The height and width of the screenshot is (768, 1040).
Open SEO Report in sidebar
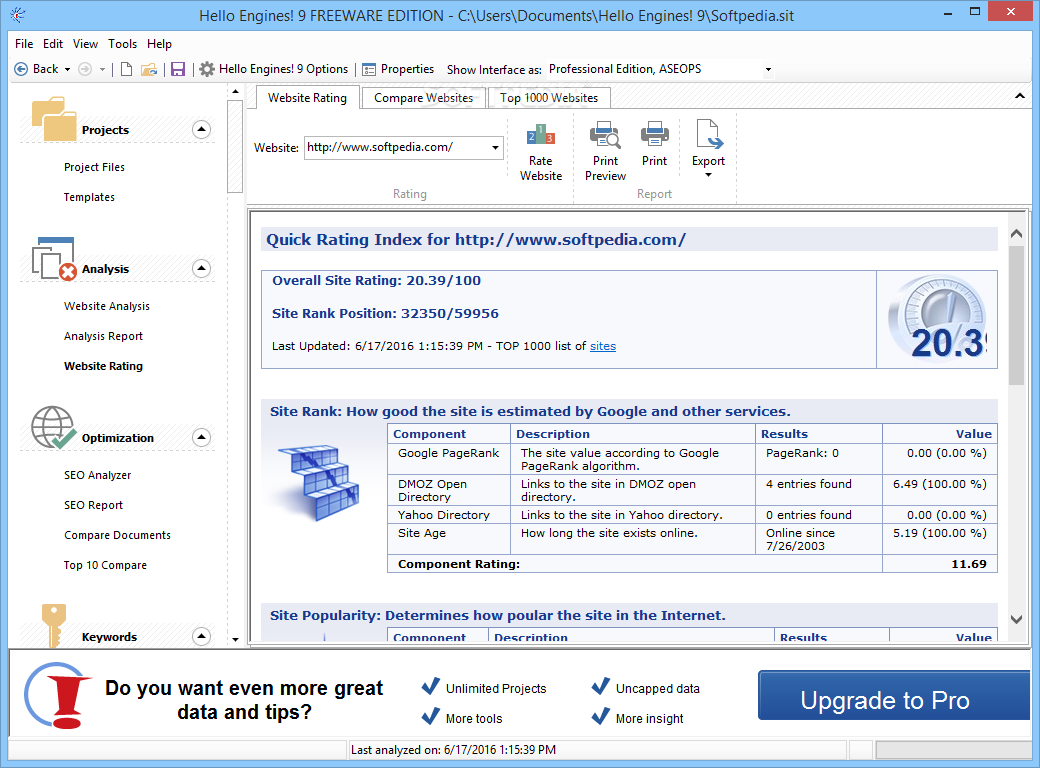94,505
